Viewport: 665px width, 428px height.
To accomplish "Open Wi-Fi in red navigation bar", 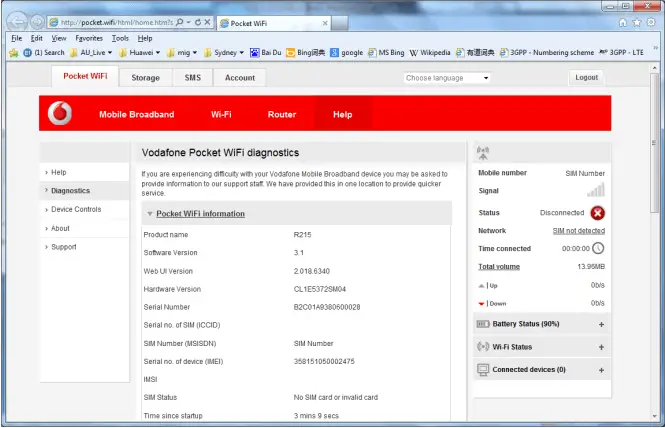I will [x=221, y=115].
